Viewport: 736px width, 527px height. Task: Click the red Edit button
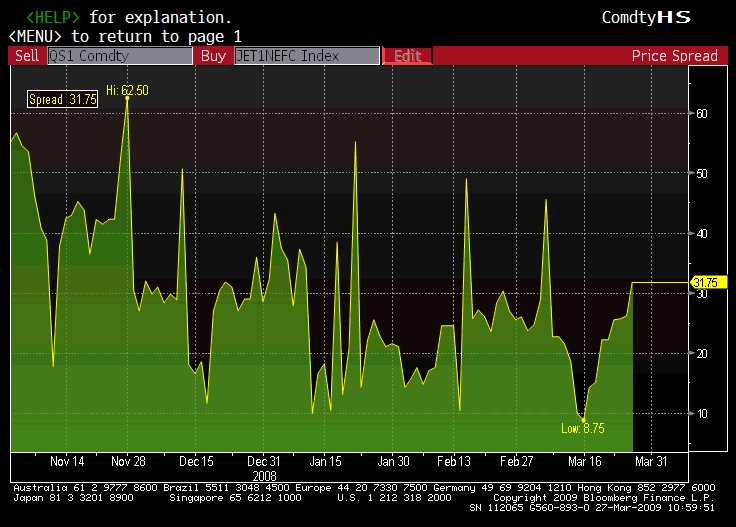click(x=407, y=56)
